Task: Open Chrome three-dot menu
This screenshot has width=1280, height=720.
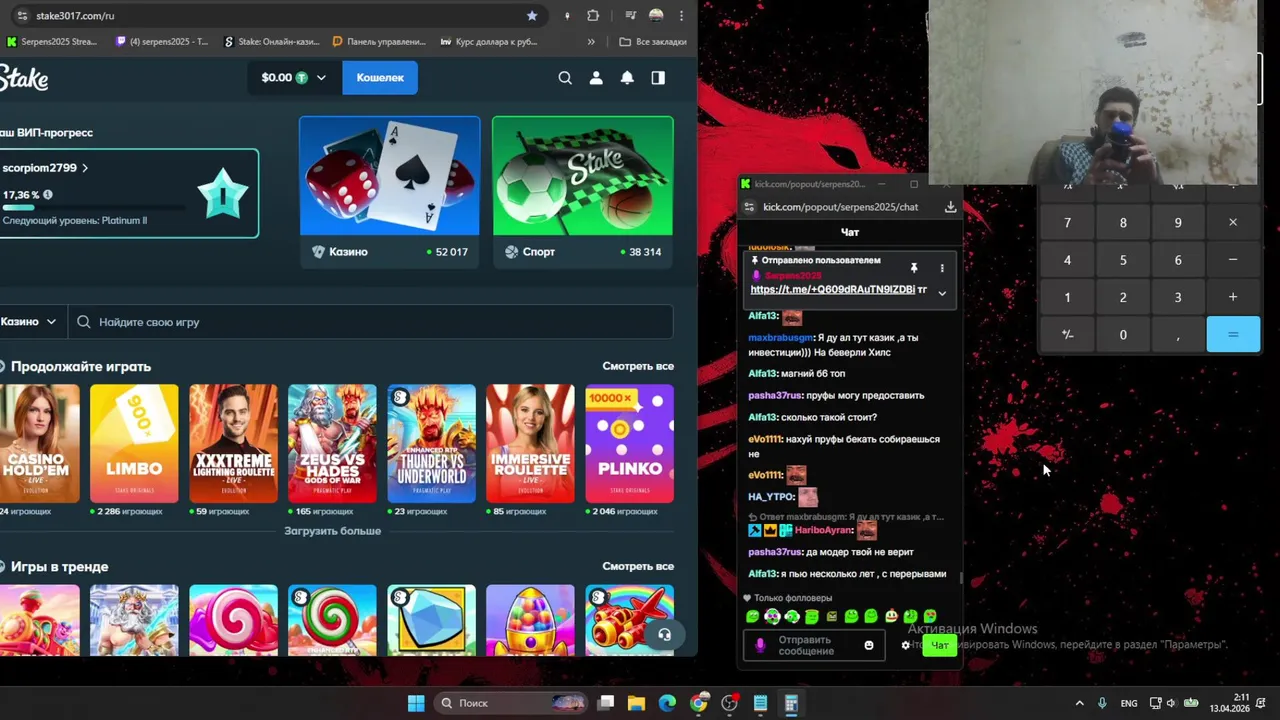Action: [682, 16]
